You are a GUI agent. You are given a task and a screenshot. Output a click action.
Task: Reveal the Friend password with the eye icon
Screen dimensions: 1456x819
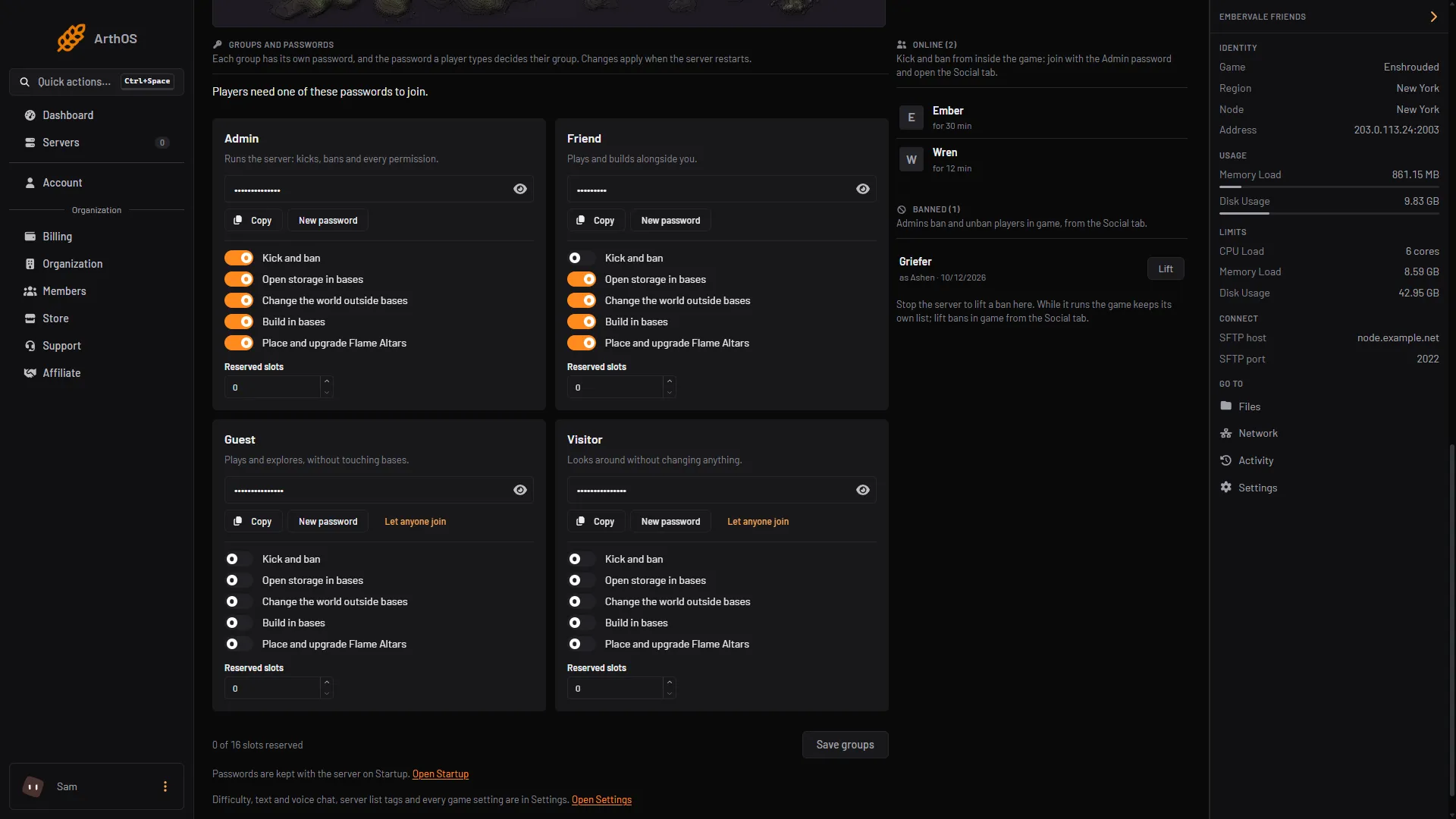(x=863, y=190)
